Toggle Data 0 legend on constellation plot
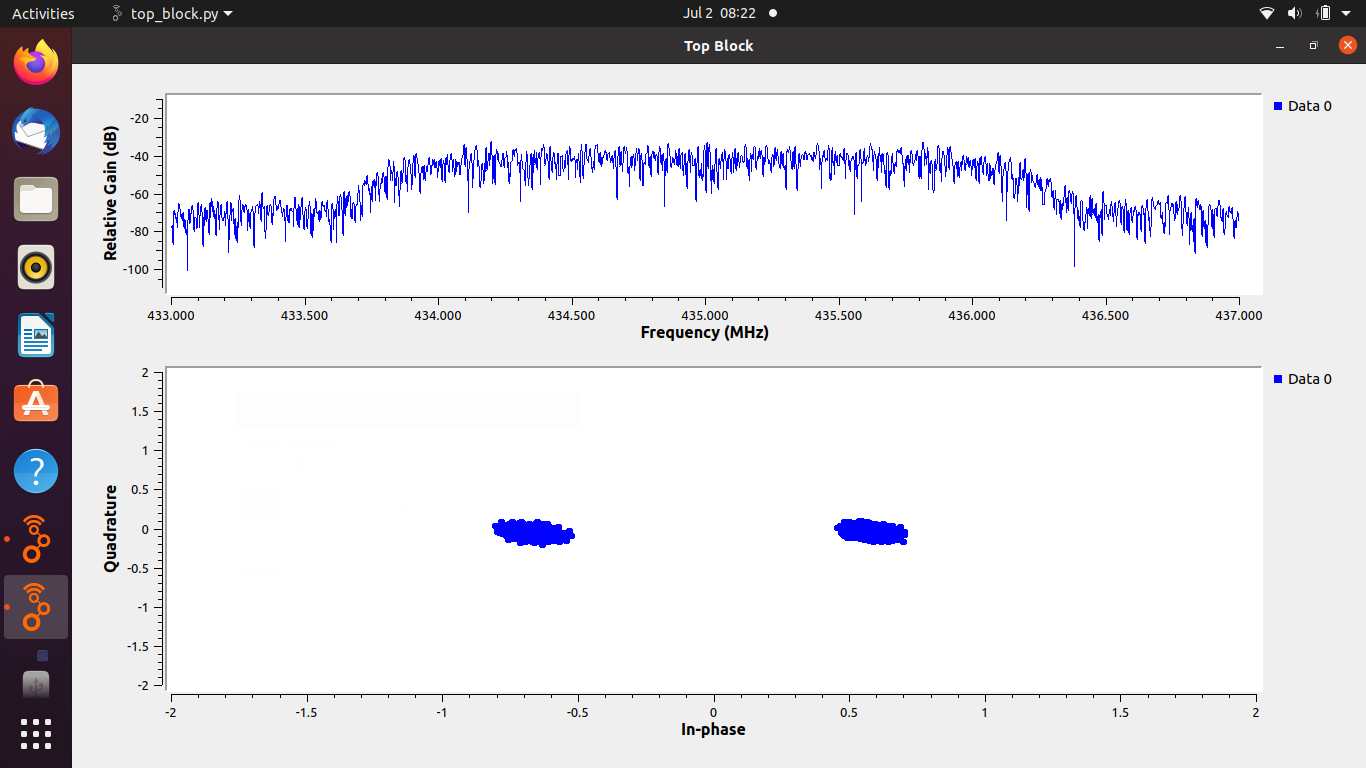Viewport: 1366px width, 768px height. click(1303, 379)
